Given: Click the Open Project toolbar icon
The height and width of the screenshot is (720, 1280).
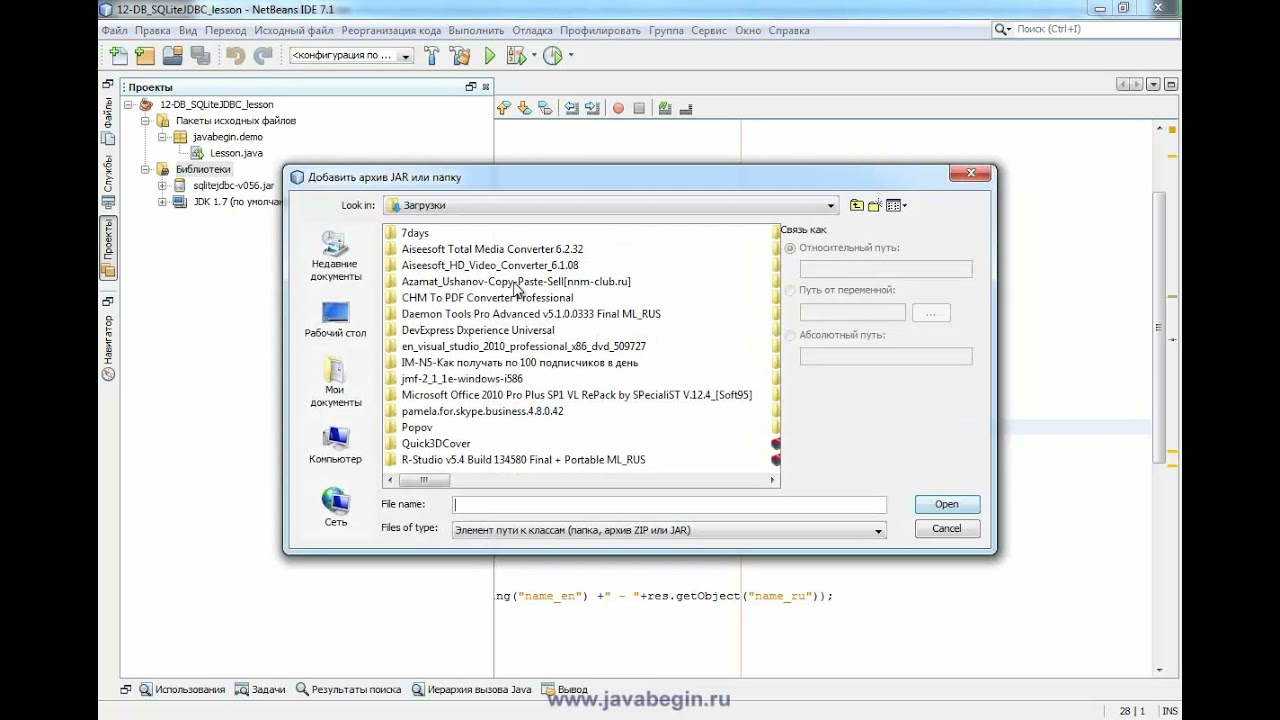Looking at the screenshot, I should pyautogui.click(x=173, y=56).
